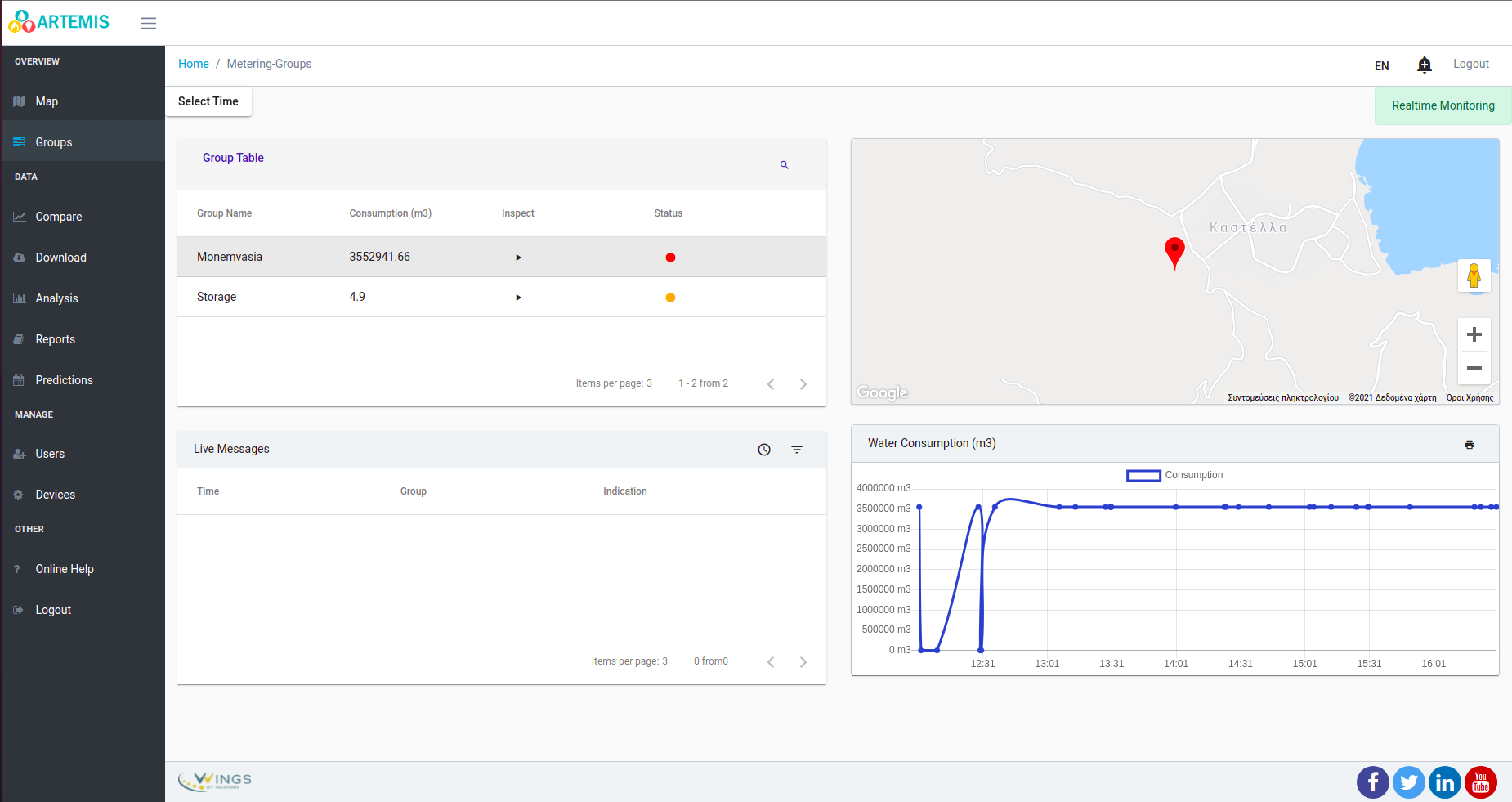Open the notifications bell
The width and height of the screenshot is (1512, 802).
1424,65
